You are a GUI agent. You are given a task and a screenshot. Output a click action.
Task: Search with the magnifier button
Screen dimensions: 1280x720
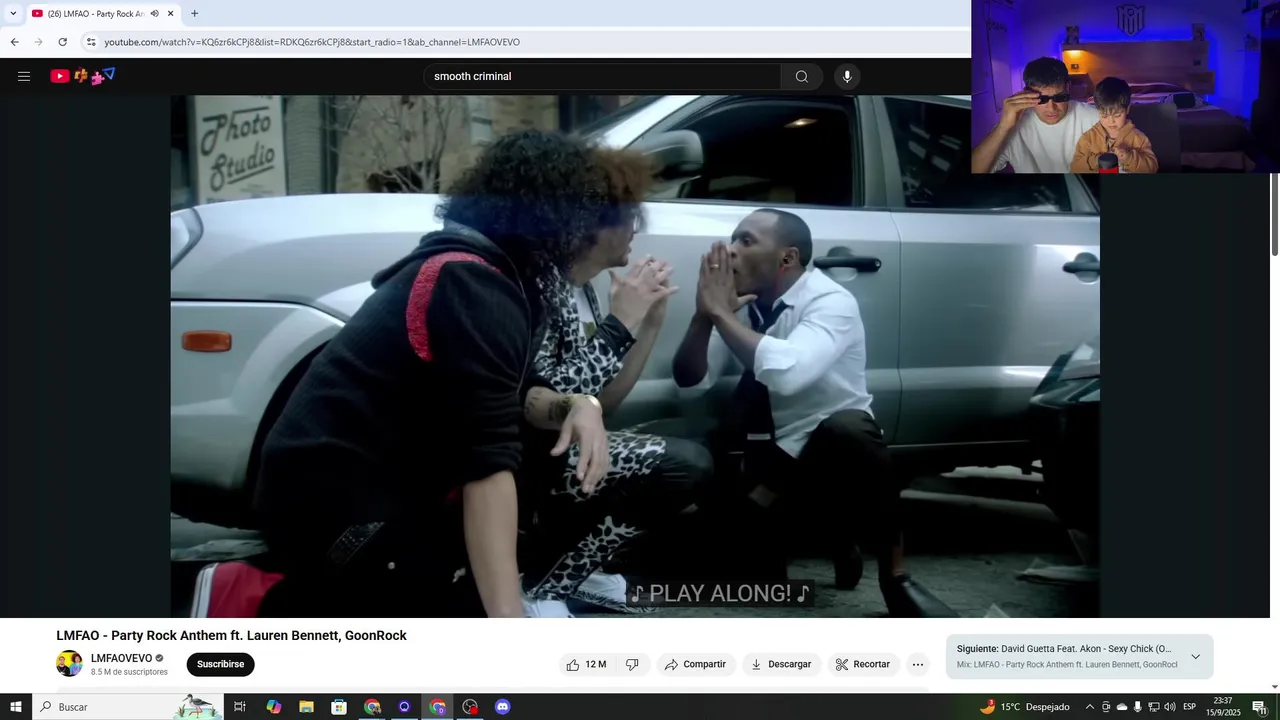click(802, 76)
